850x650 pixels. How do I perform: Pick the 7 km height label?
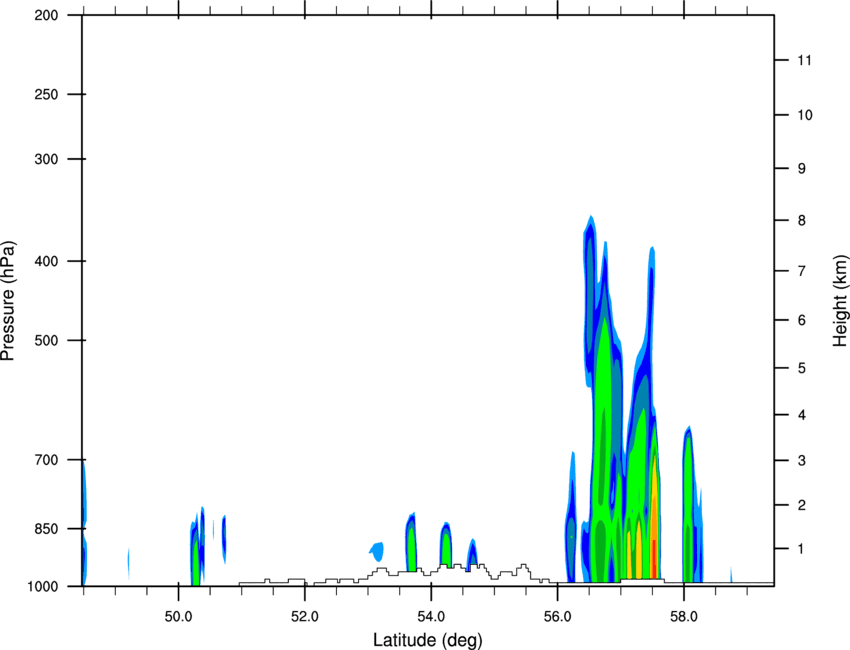click(x=802, y=271)
